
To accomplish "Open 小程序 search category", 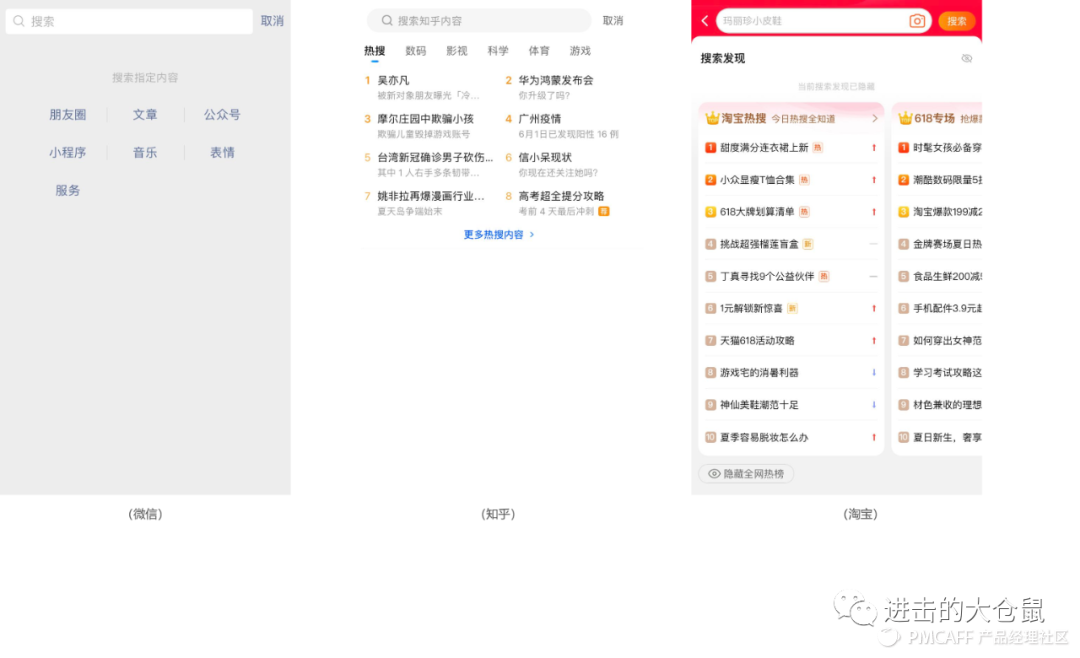I will point(68,152).
